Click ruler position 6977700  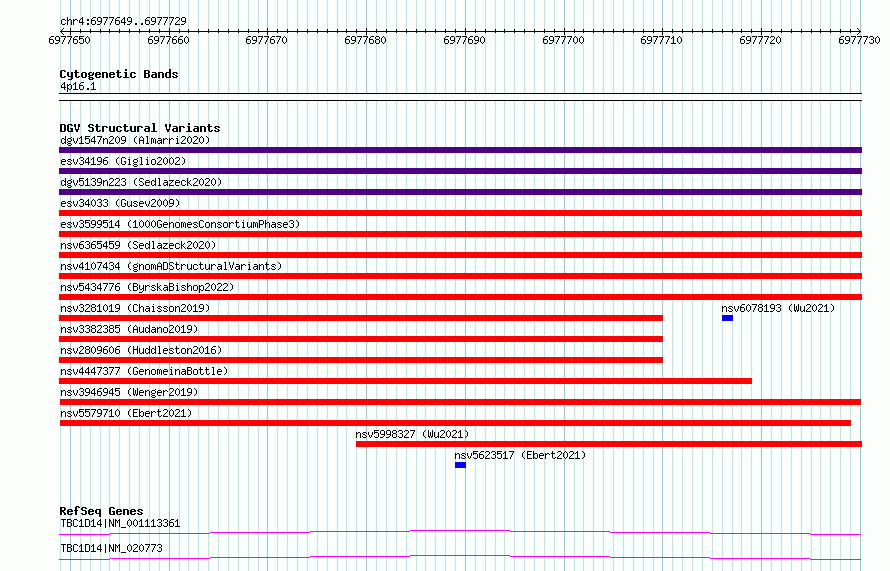pyautogui.click(x=563, y=40)
